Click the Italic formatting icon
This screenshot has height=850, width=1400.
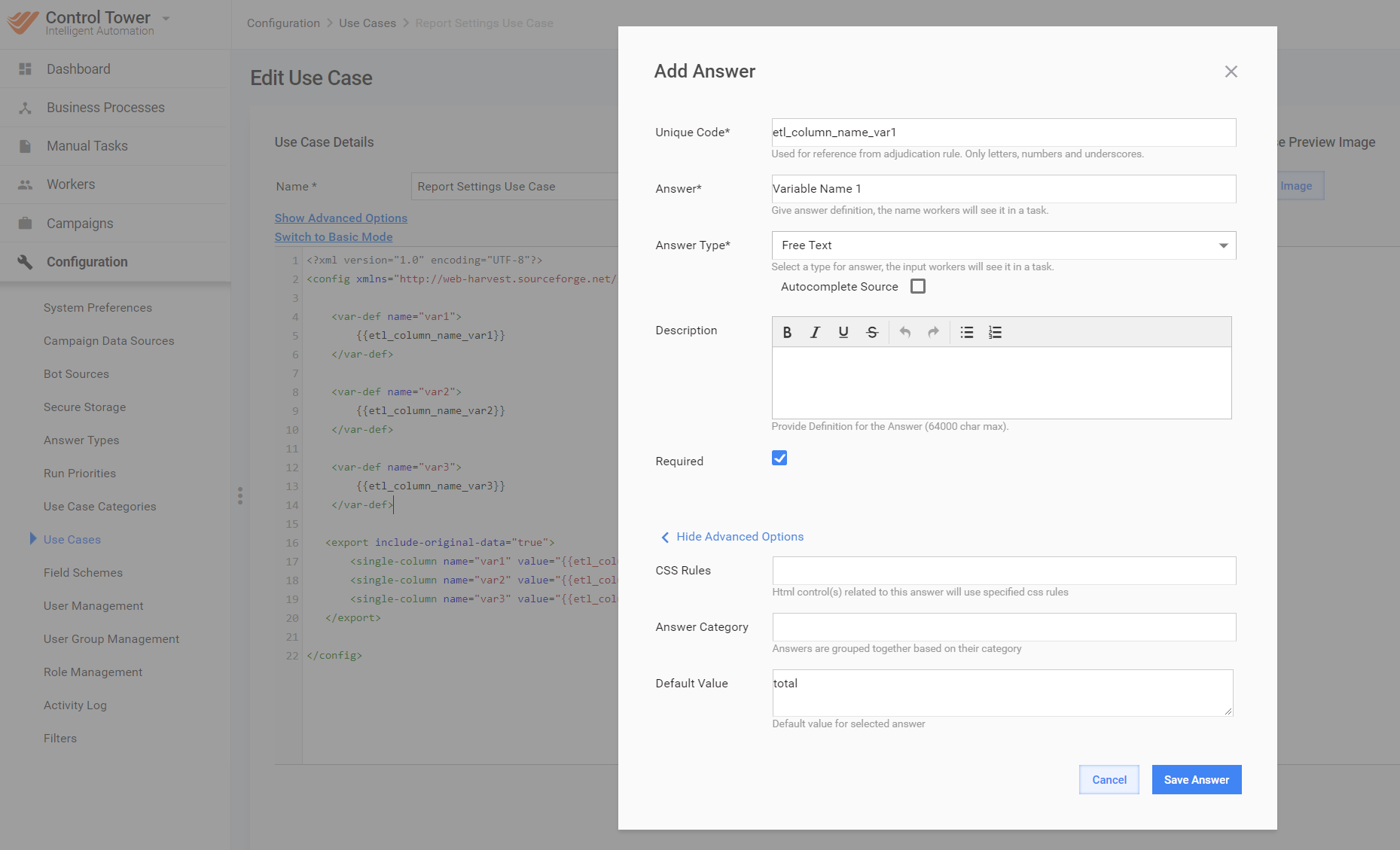pos(815,332)
